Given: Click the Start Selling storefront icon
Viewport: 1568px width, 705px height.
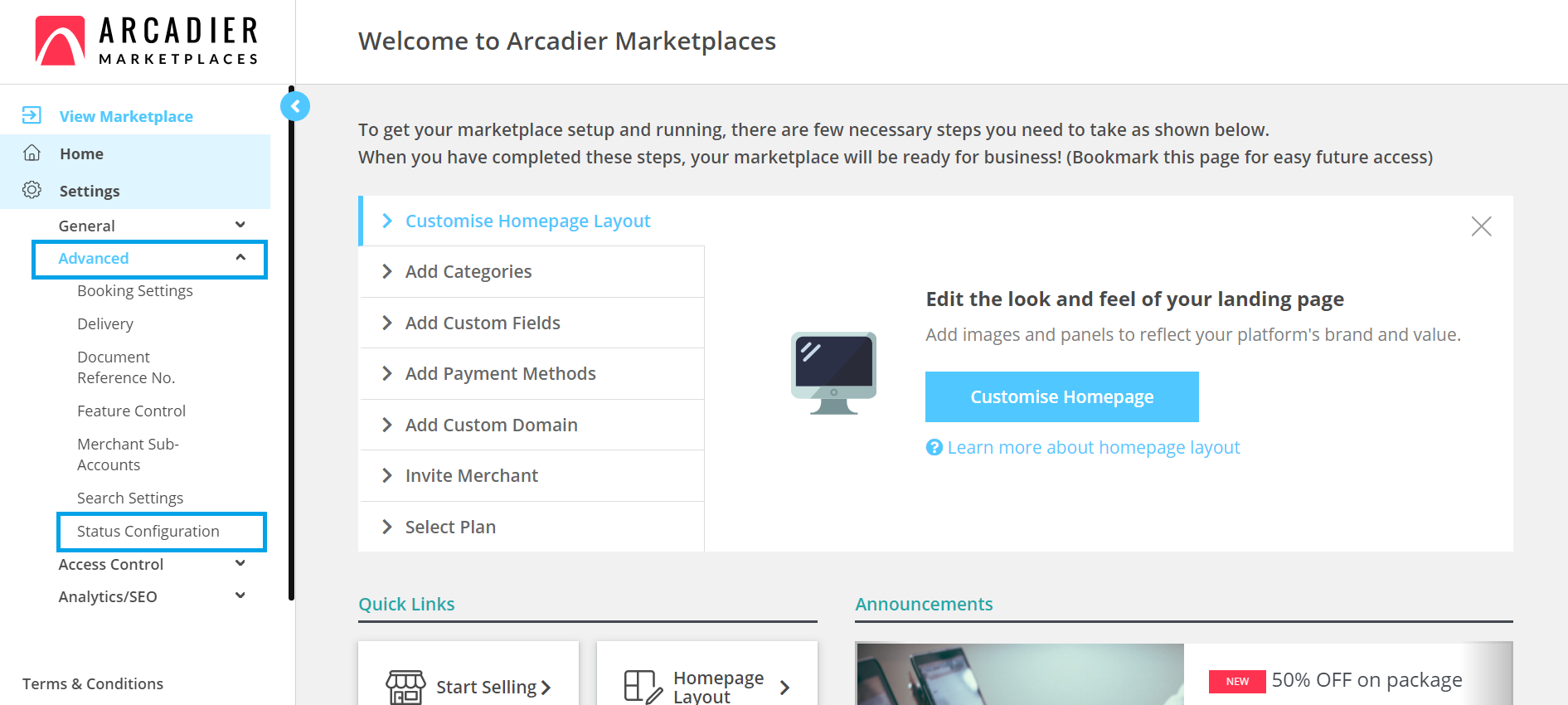Looking at the screenshot, I should [x=405, y=688].
